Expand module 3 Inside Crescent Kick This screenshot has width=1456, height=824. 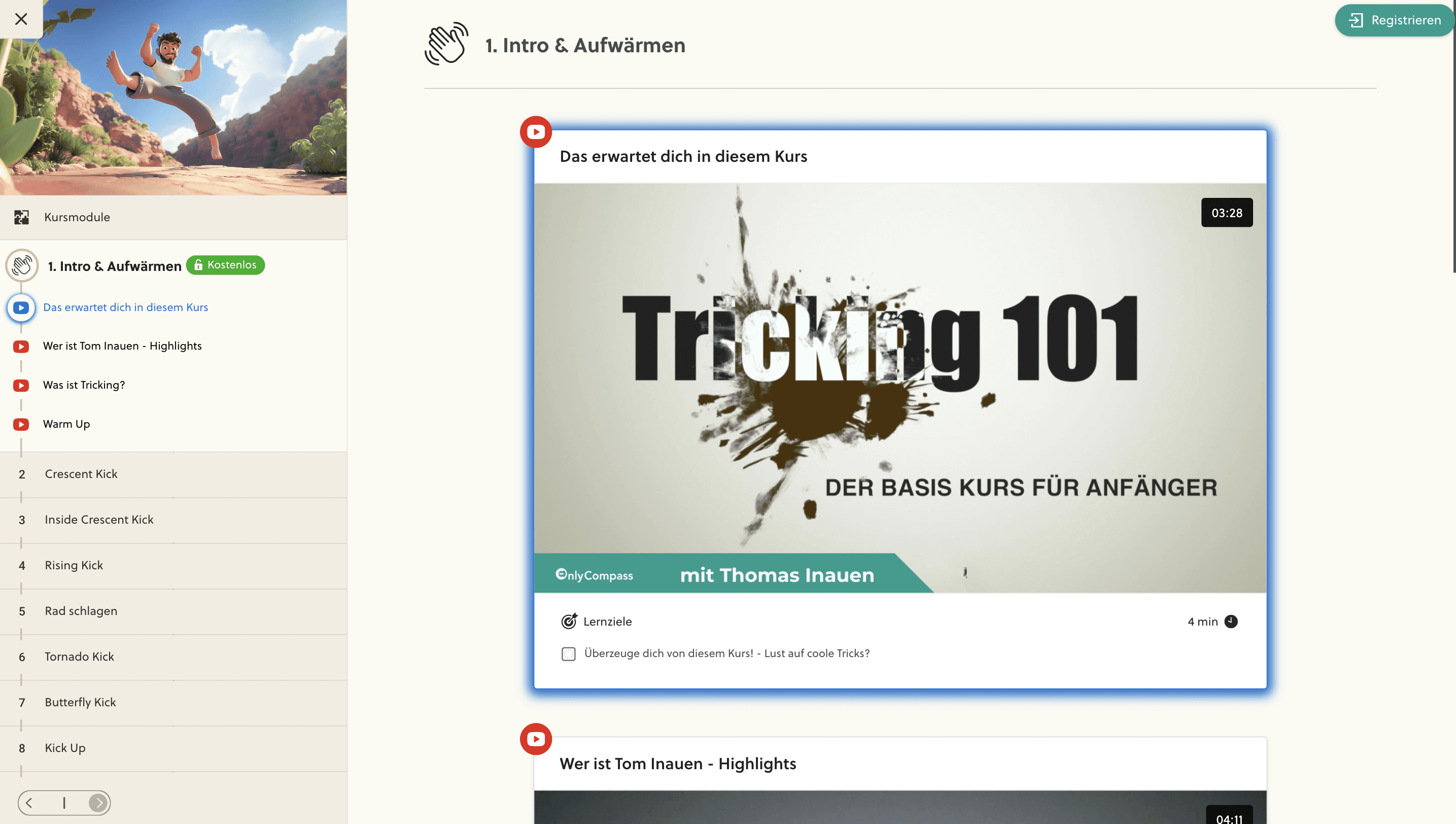coord(173,520)
